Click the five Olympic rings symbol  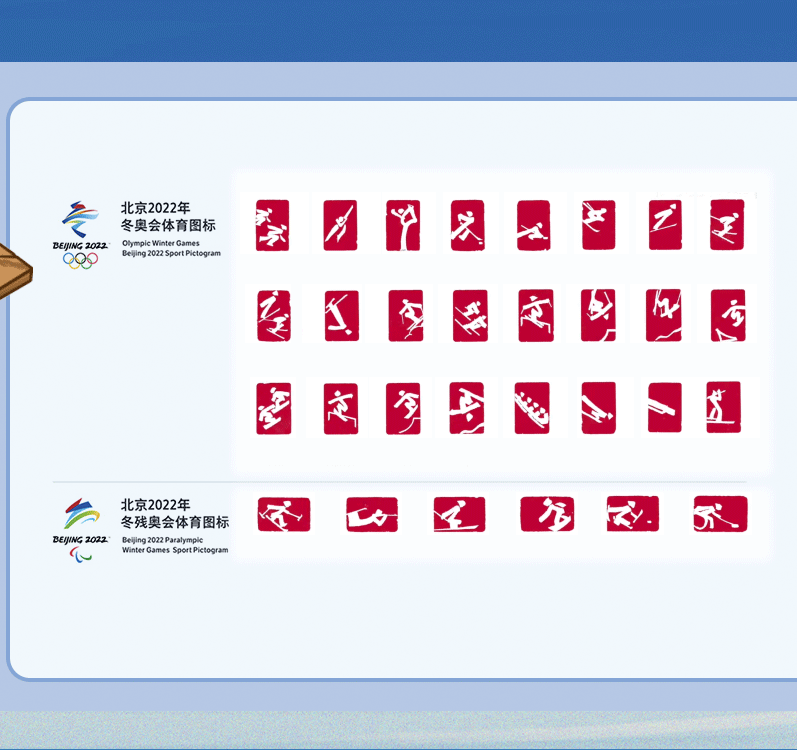coord(80,260)
